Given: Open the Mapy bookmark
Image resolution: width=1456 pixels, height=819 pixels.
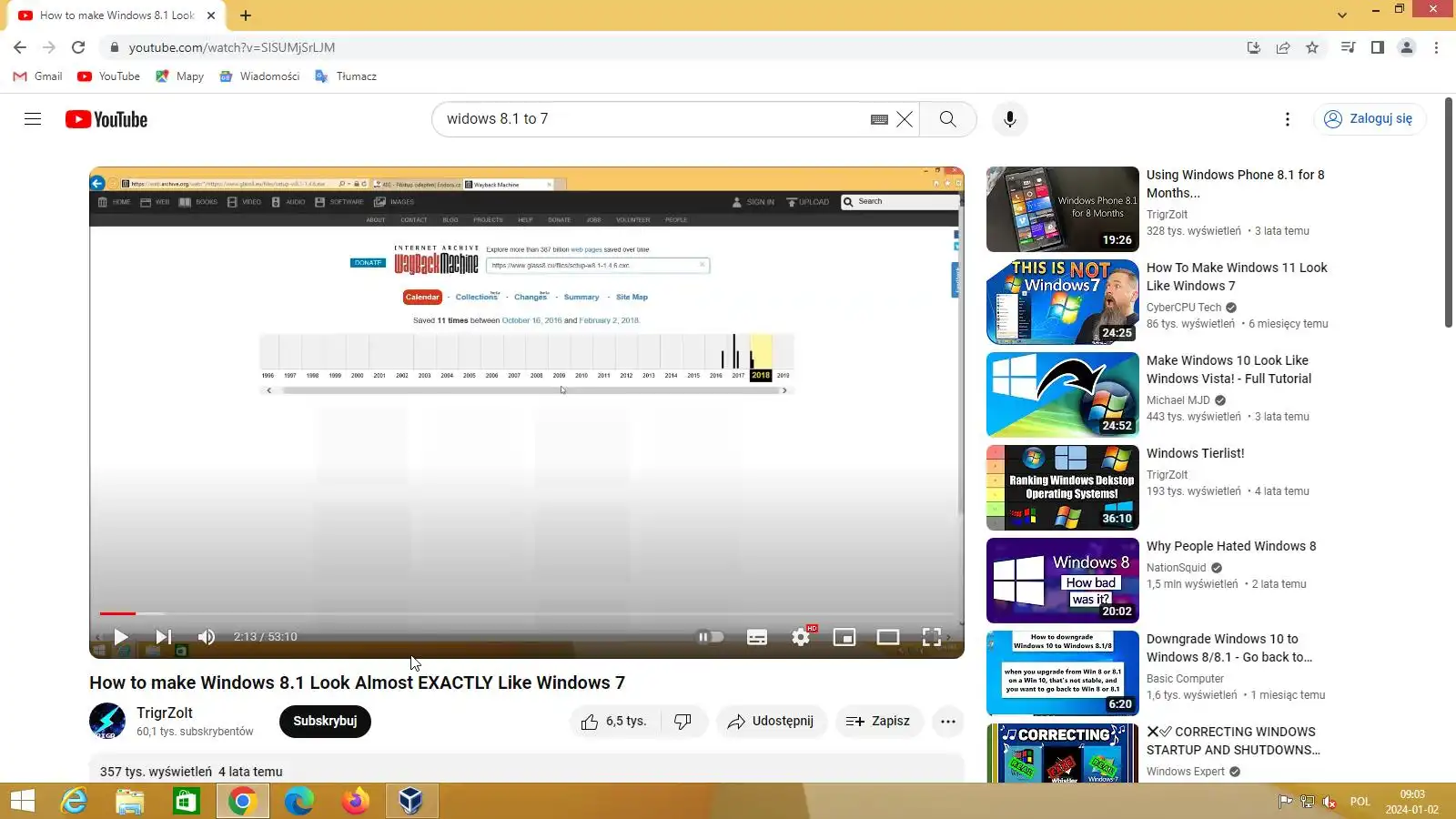Looking at the screenshot, I should [x=180, y=76].
